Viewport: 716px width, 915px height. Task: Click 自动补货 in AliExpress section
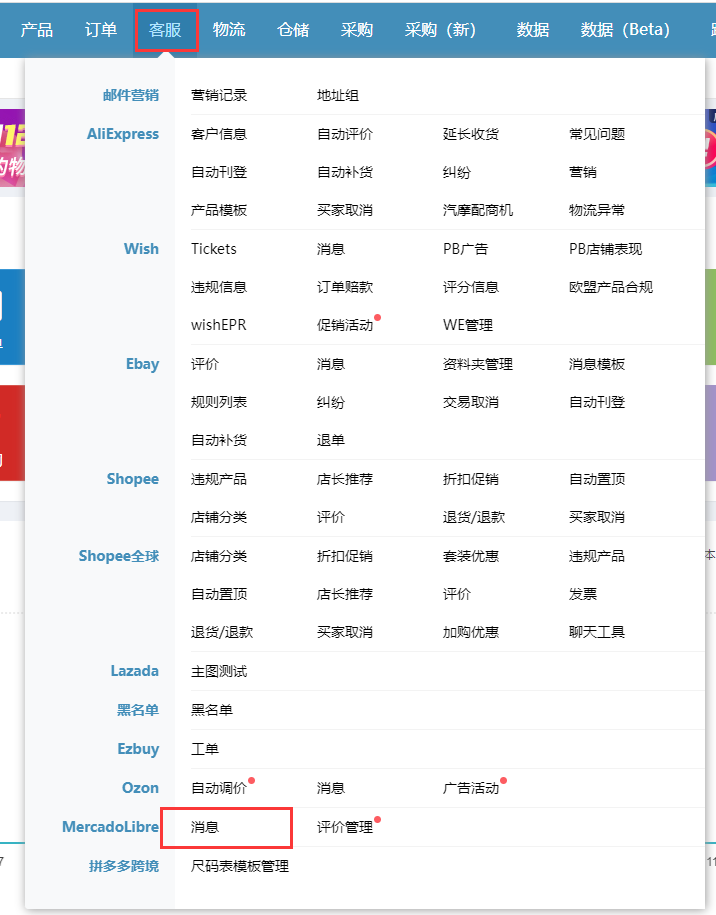coord(345,172)
